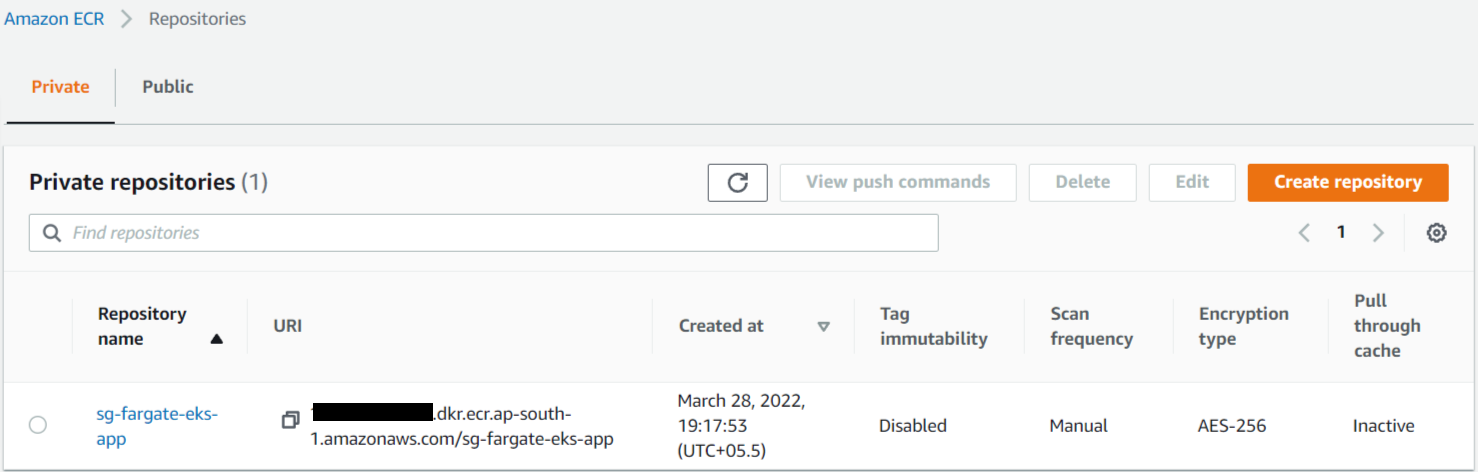Open the sg-fargate-eks-app repository link
1478x472 pixels.
coord(157,426)
